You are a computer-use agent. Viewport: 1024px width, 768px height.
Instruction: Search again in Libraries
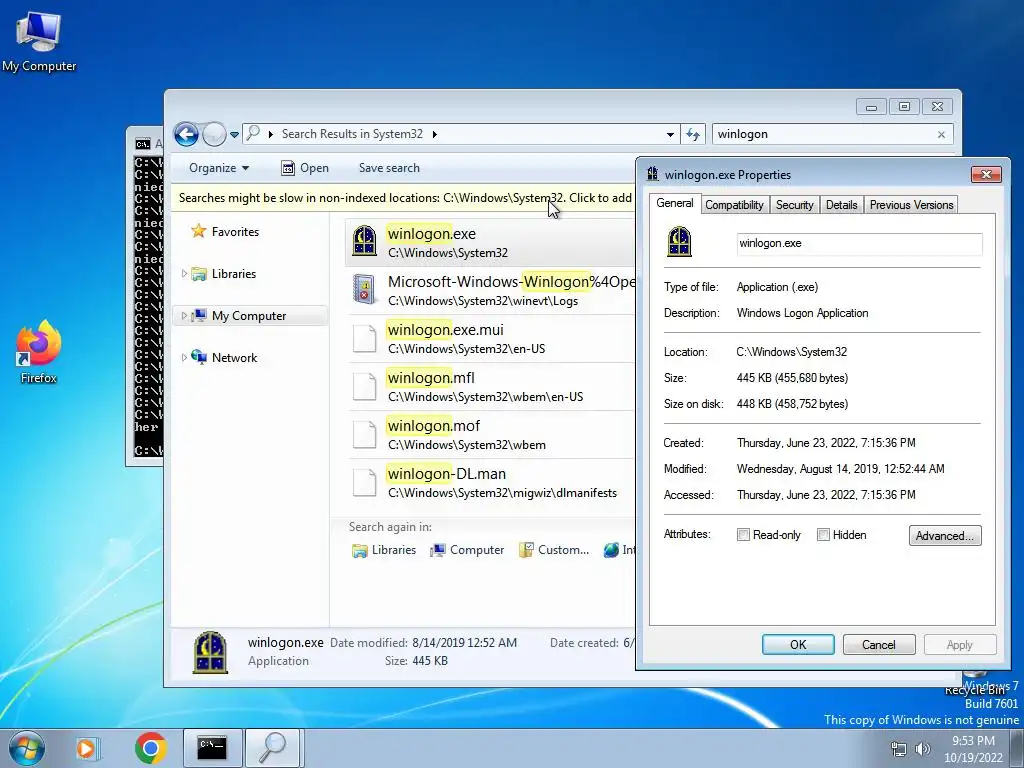tap(384, 550)
